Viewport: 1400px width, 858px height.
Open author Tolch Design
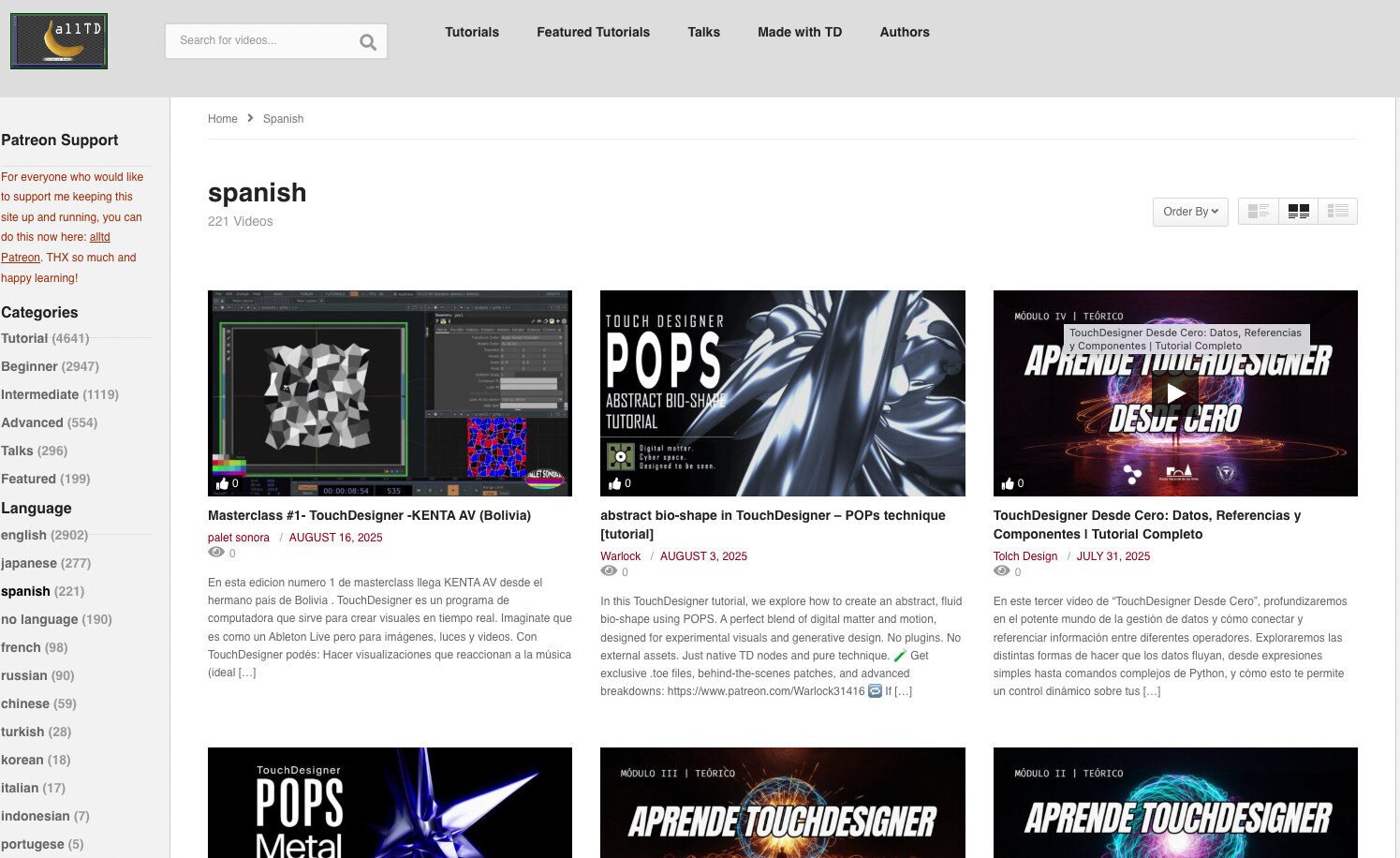(x=1025, y=556)
